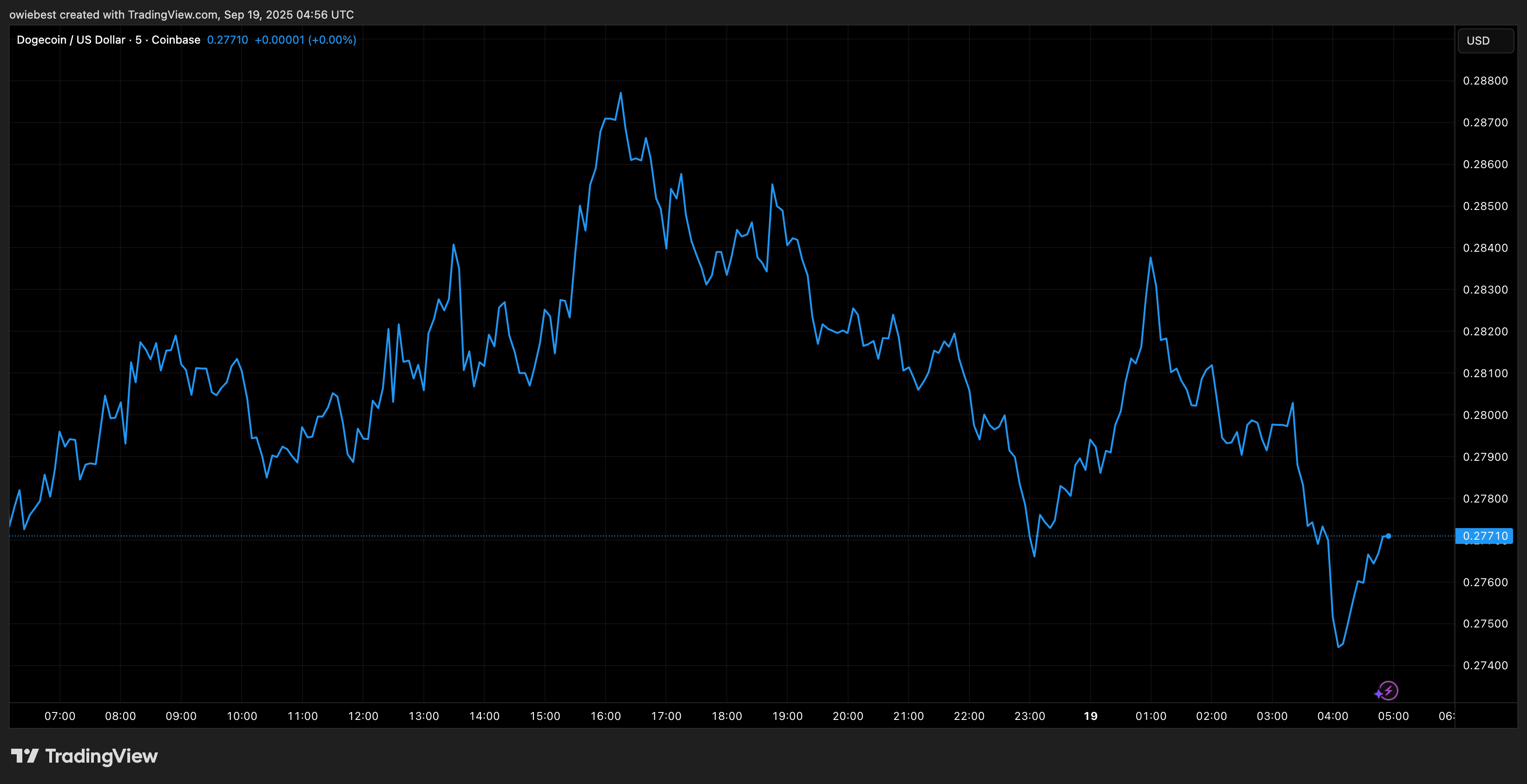1527x784 pixels.
Task: Click the chart peak near 16:00
Action: 621,93
